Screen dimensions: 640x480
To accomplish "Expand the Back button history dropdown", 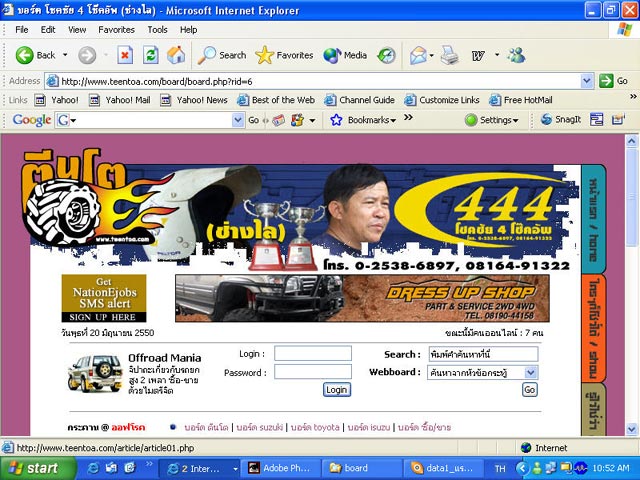I will pos(65,55).
